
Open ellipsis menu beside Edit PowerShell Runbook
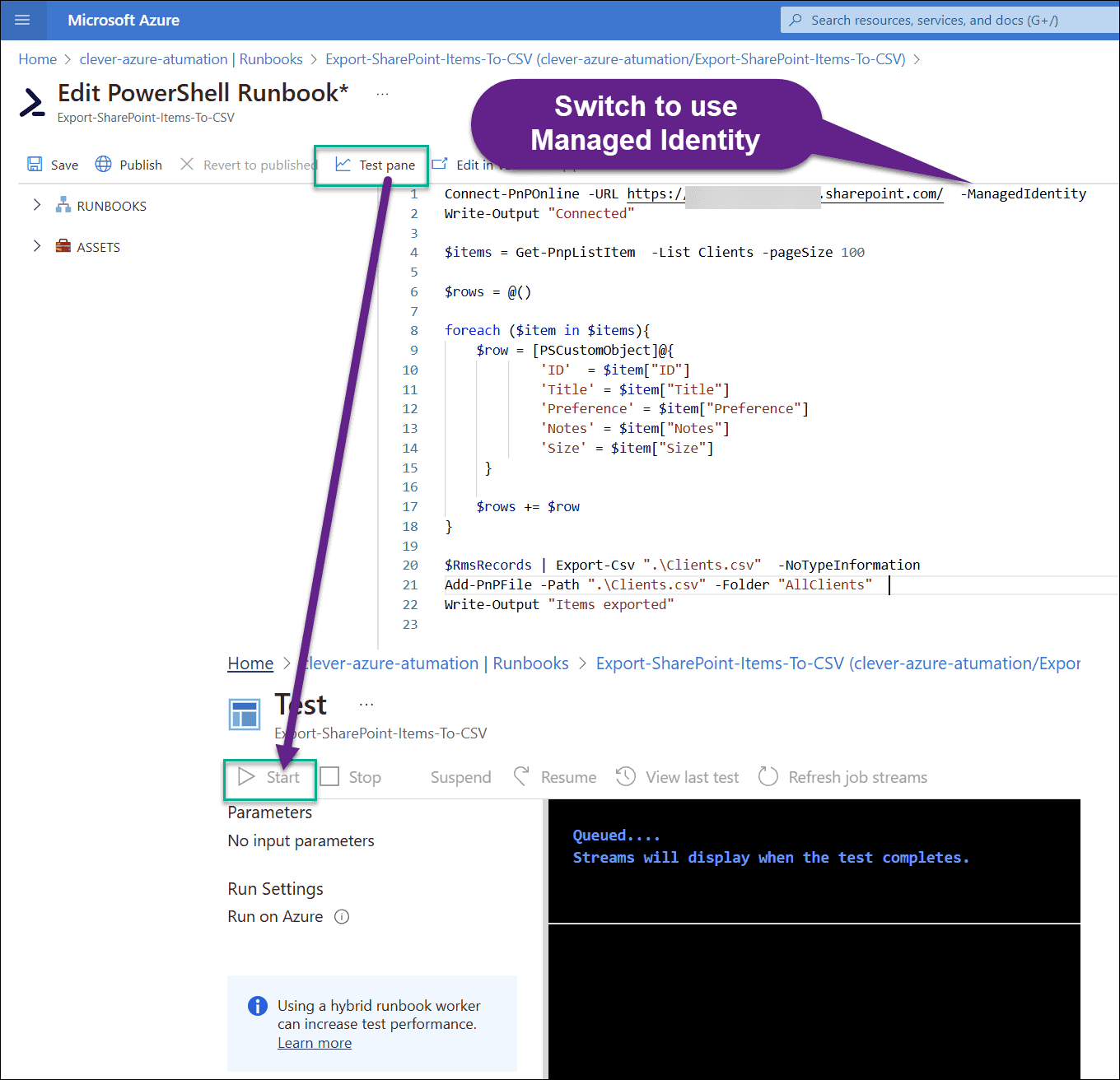pyautogui.click(x=382, y=95)
